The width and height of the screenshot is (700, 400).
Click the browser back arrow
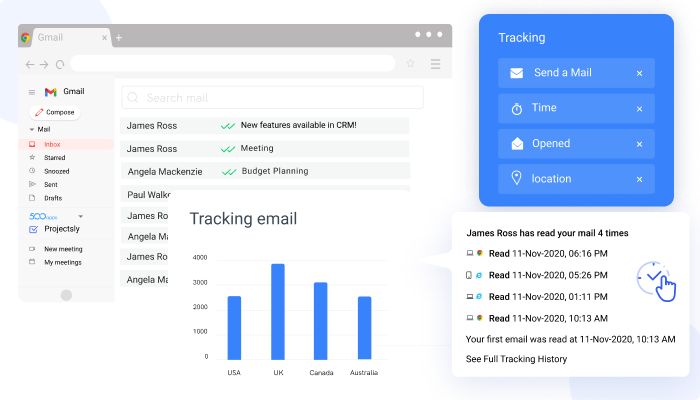(30, 65)
